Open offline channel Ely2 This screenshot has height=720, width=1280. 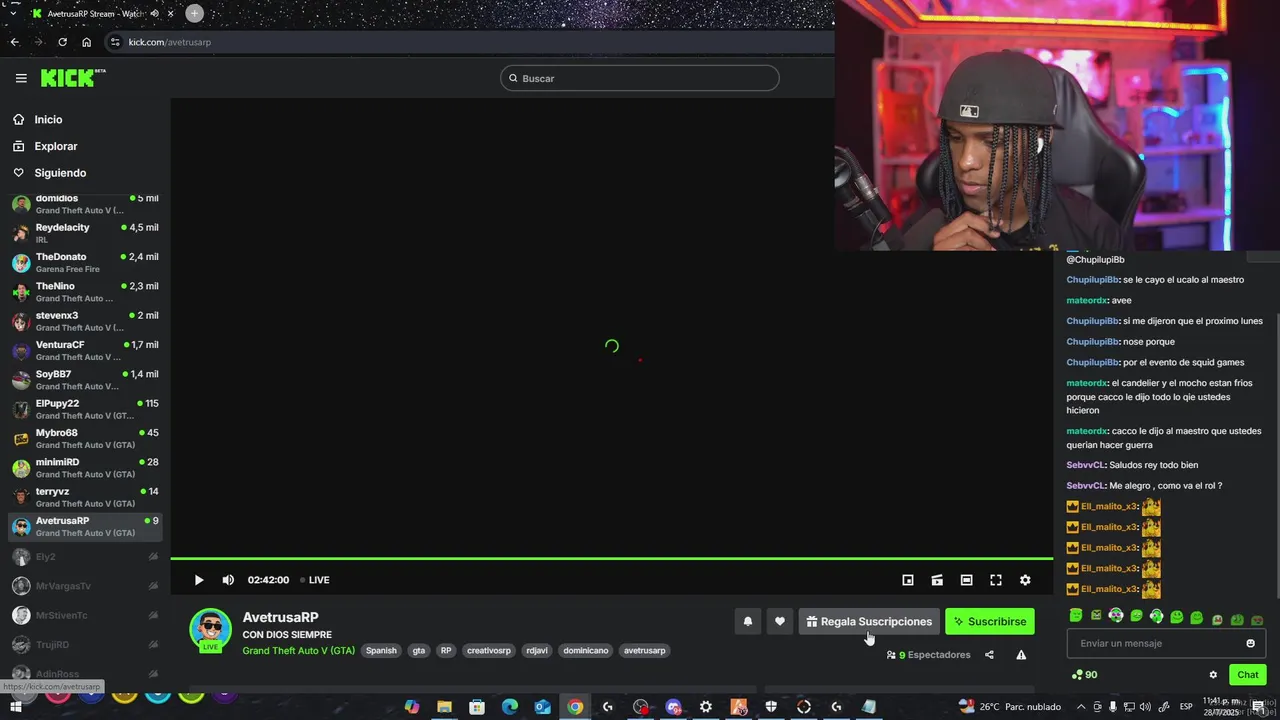pyautogui.click(x=84, y=556)
